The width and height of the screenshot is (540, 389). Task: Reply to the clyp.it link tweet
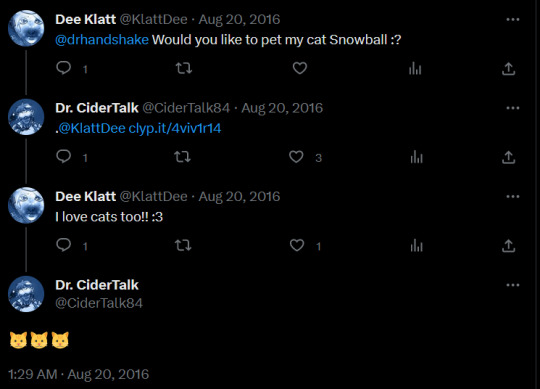[x=64, y=157]
